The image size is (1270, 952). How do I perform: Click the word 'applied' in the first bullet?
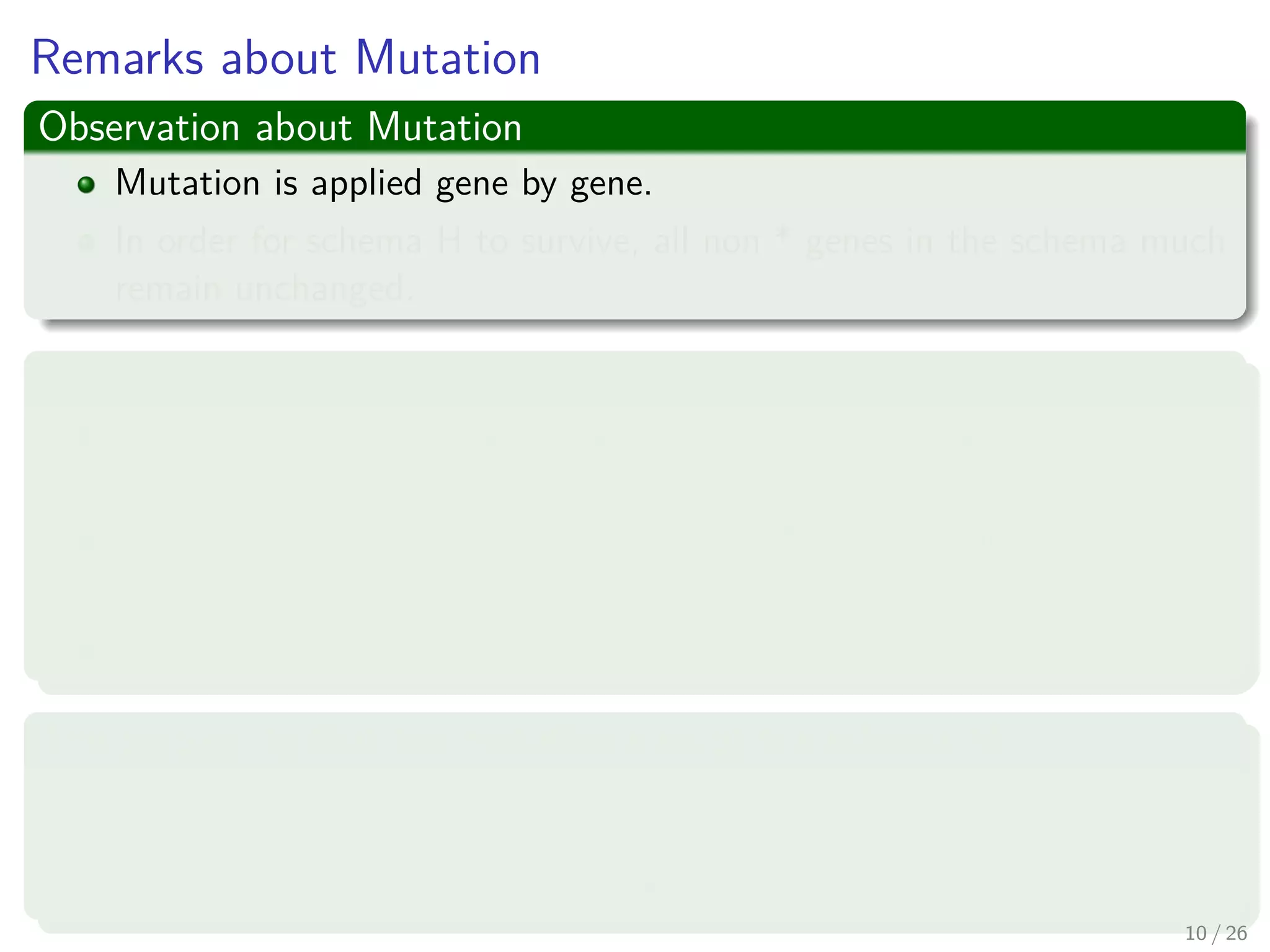pyautogui.click(x=366, y=185)
